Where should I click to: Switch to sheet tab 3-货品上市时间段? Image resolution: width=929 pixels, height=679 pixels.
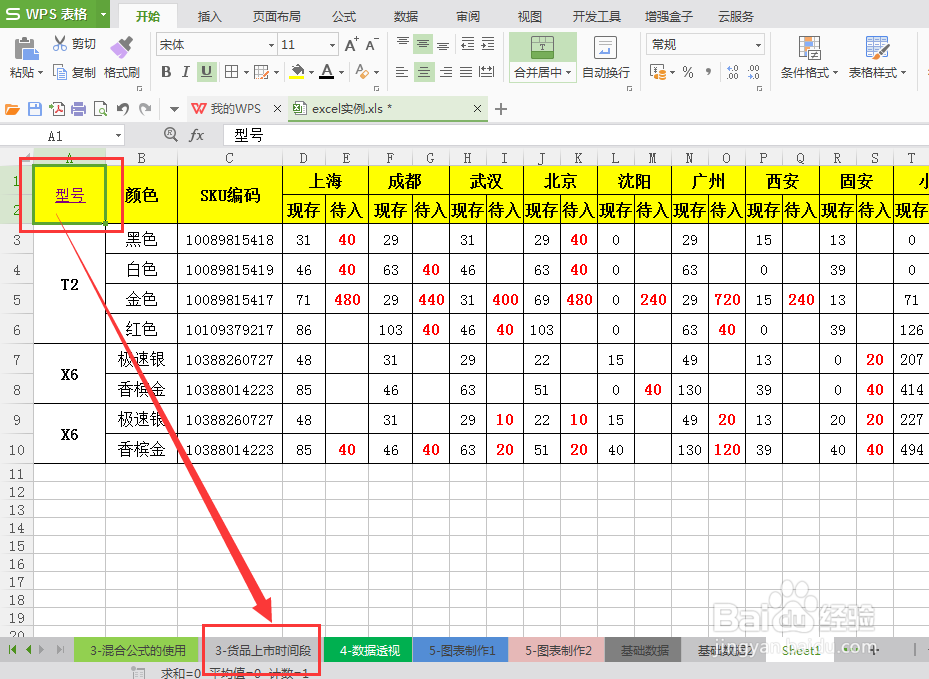point(263,651)
